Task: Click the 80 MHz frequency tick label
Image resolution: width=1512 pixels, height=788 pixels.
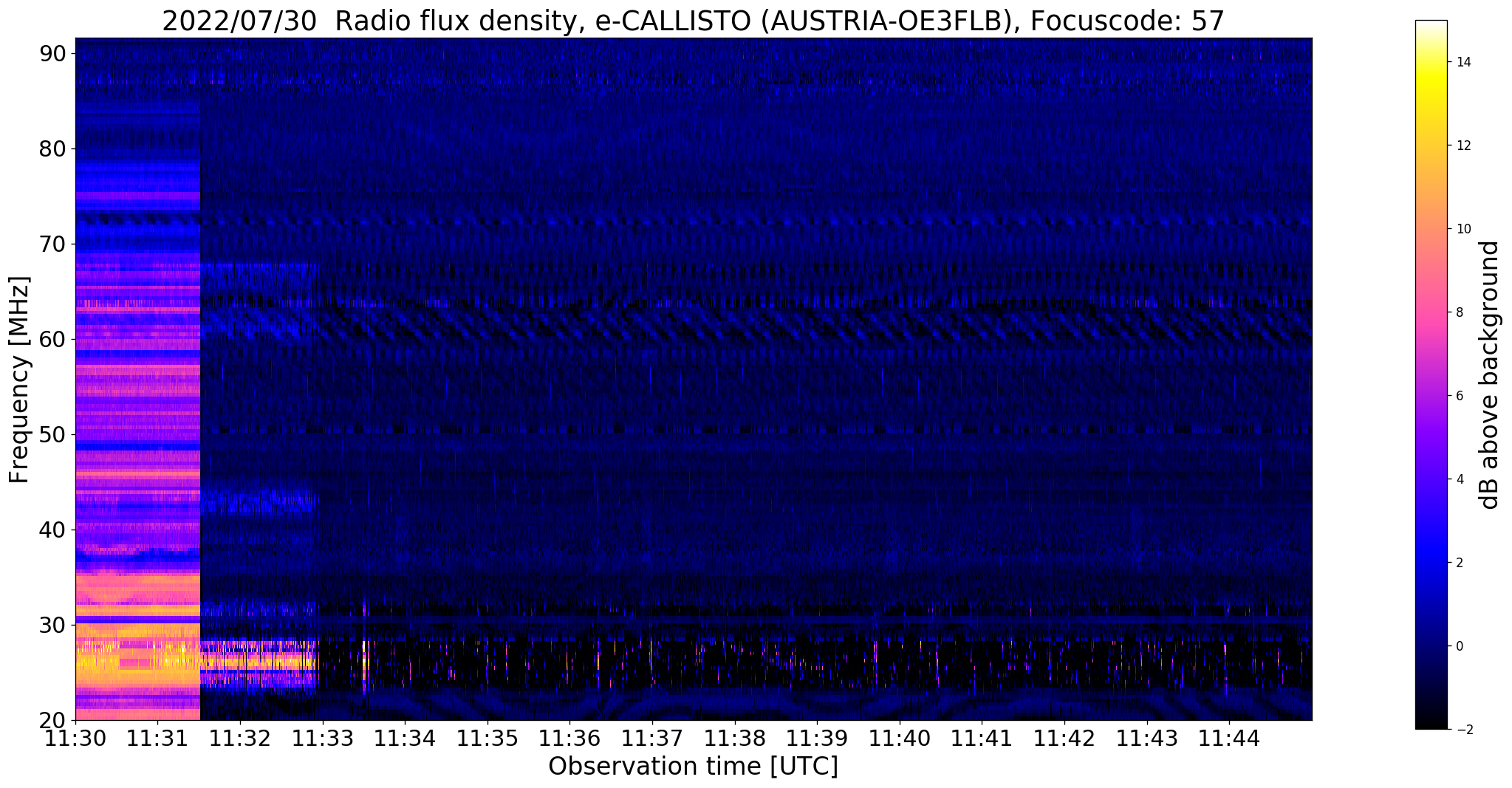Action: tap(52, 148)
